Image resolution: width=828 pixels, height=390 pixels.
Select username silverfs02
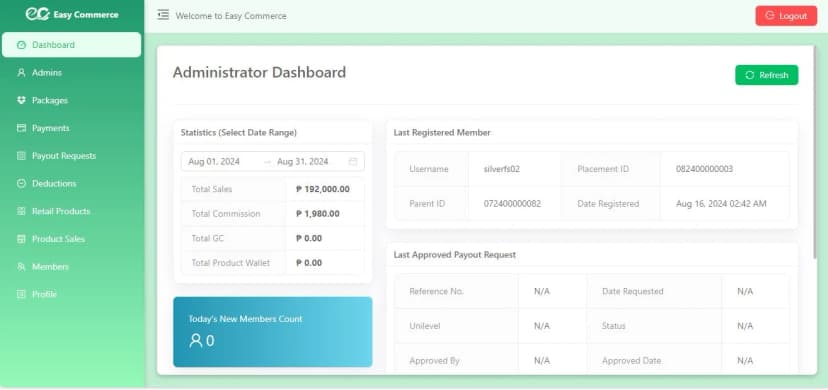coord(502,169)
